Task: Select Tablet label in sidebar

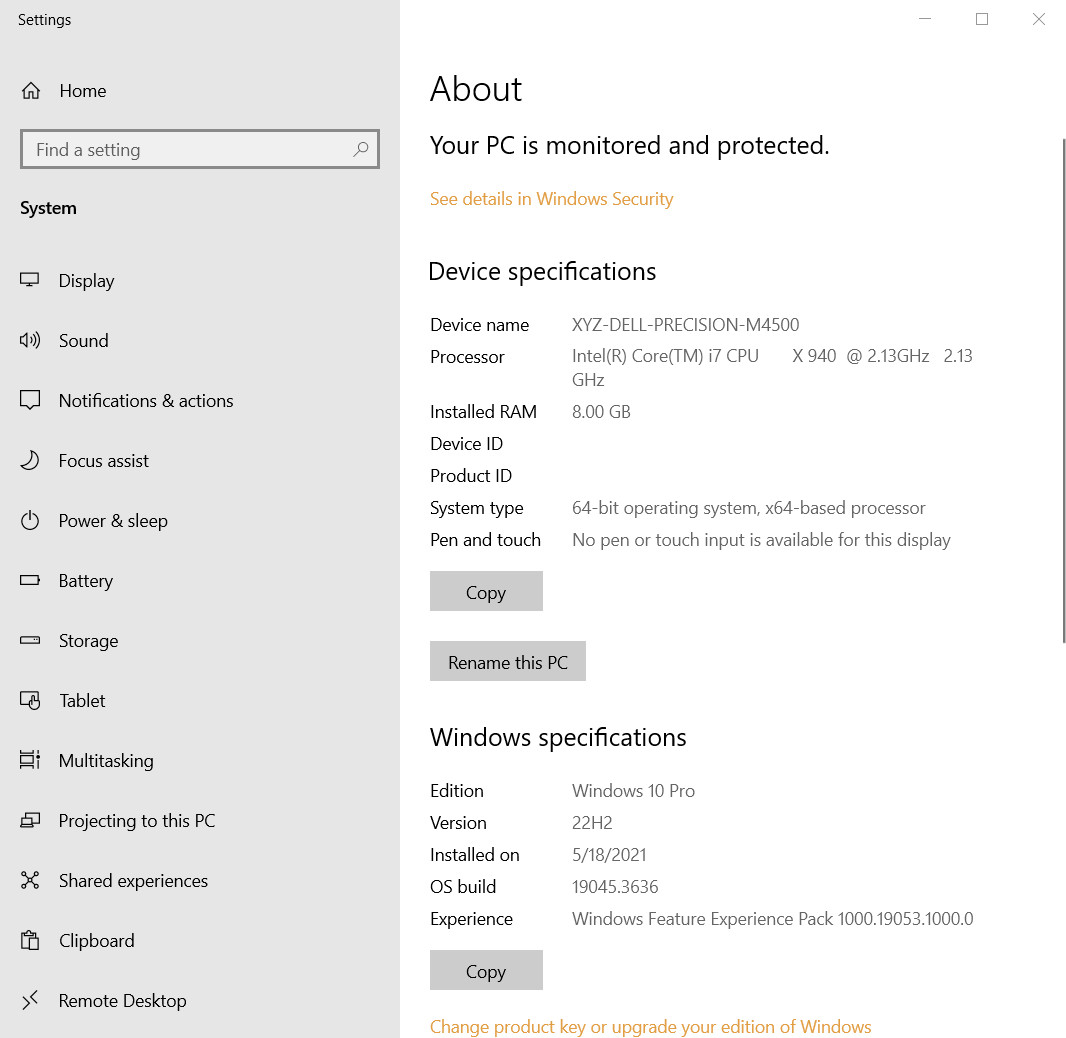Action: click(82, 700)
